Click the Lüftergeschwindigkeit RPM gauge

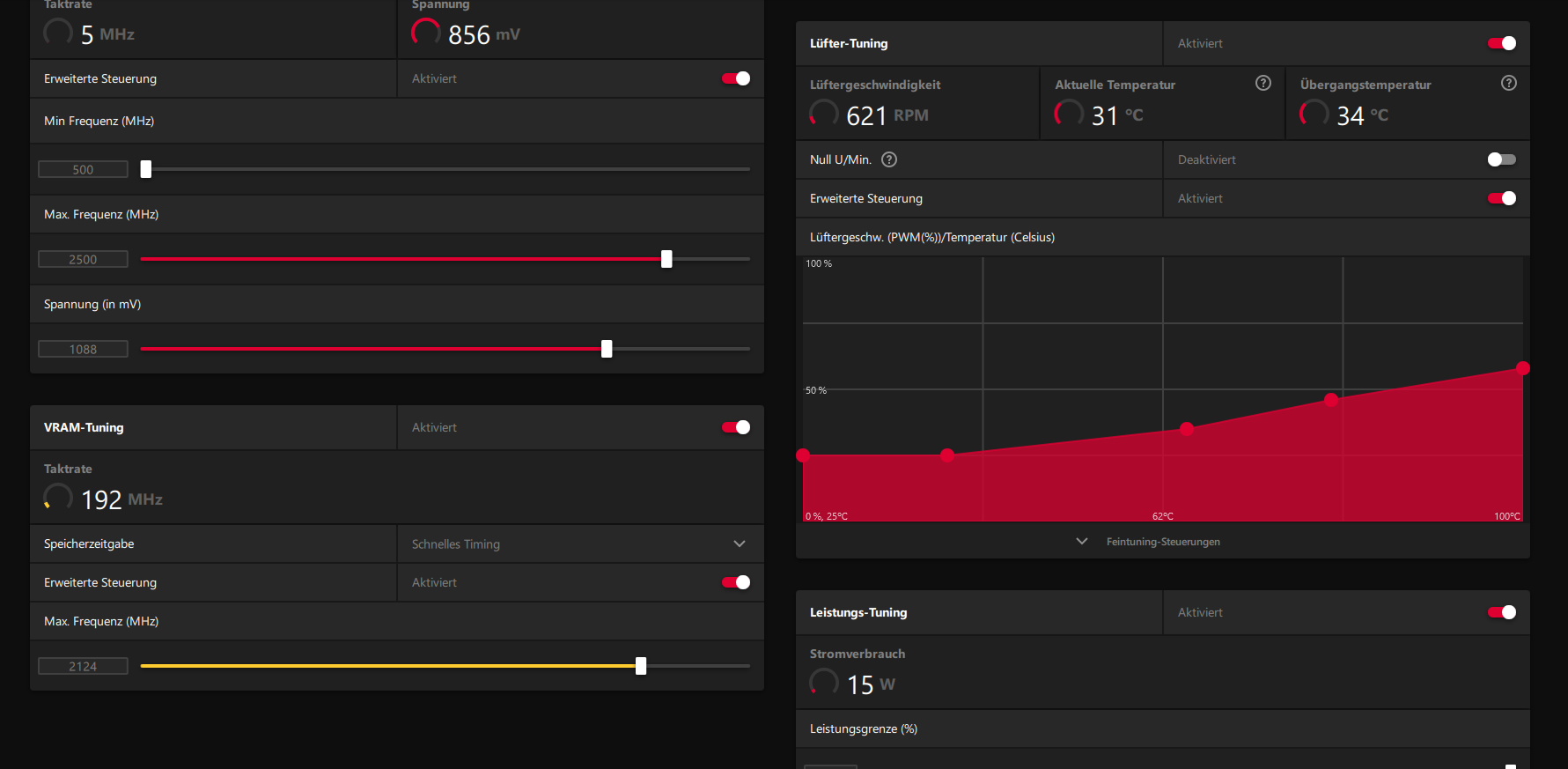824,114
